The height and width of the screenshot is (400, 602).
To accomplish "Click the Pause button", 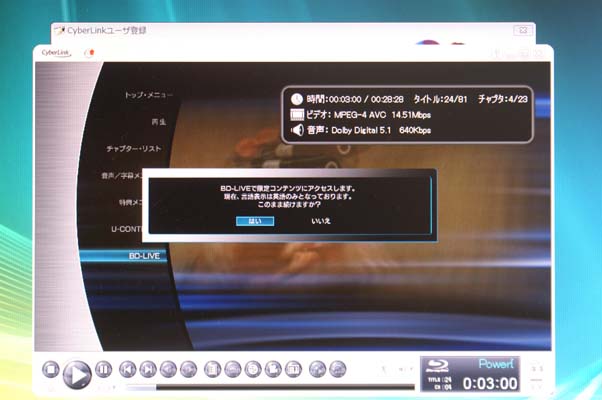I will pos(103,369).
